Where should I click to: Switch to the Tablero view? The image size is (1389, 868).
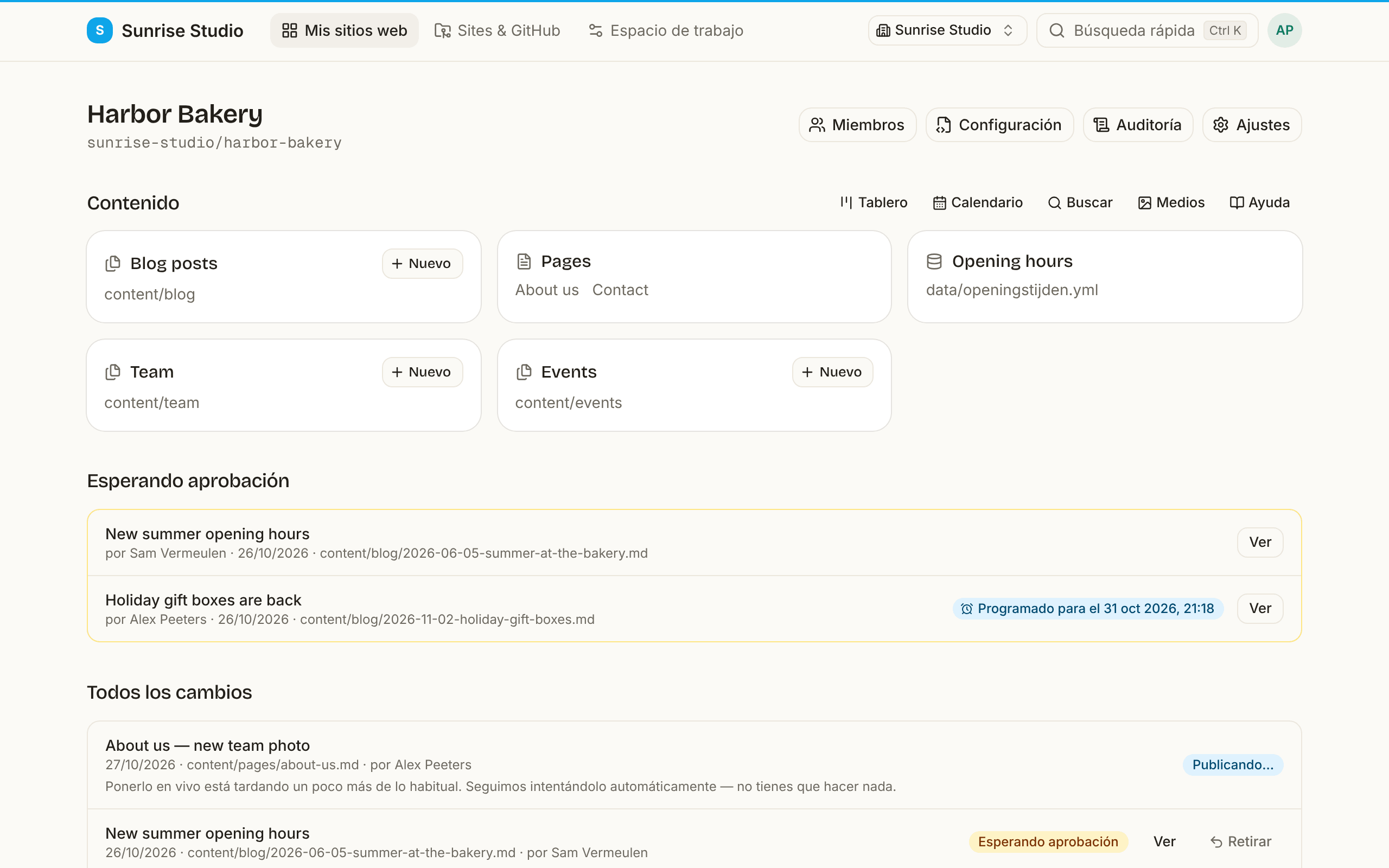click(874, 203)
